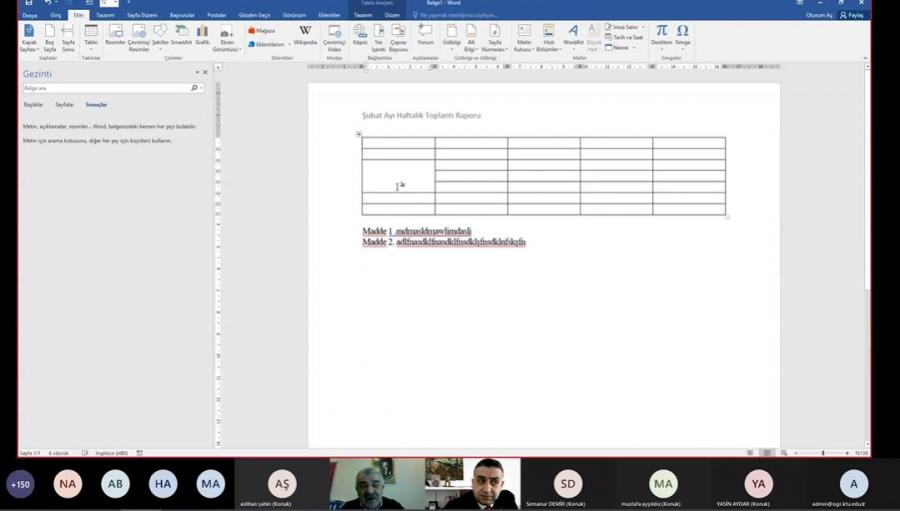
Task: Insert an equation with Denklem
Action: click(661, 35)
